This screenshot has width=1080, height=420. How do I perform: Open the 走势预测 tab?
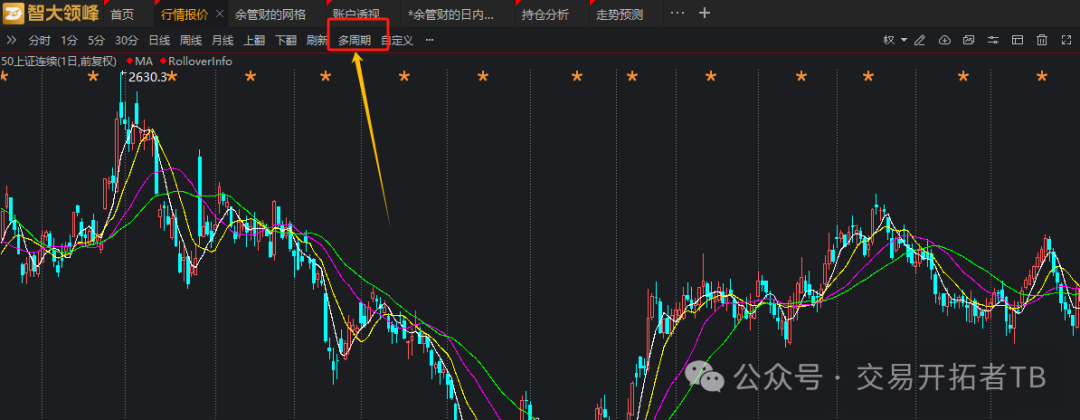click(620, 14)
